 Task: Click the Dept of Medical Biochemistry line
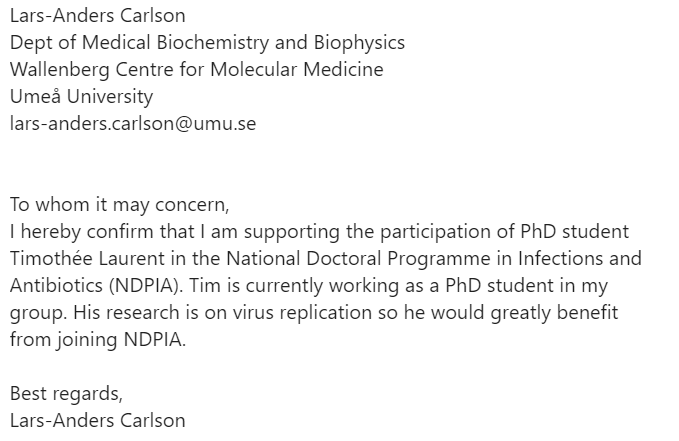click(x=207, y=42)
